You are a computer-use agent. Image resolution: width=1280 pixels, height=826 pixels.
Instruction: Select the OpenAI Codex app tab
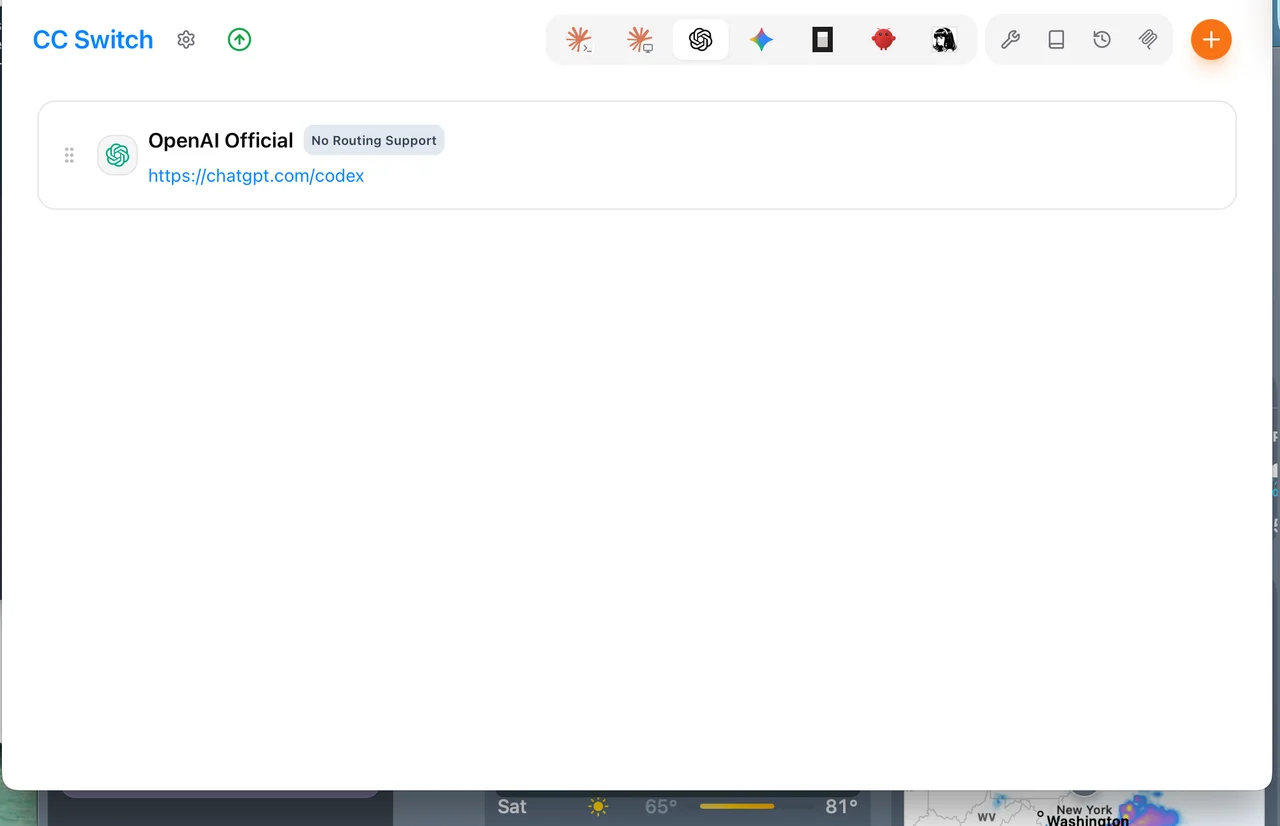(x=701, y=40)
